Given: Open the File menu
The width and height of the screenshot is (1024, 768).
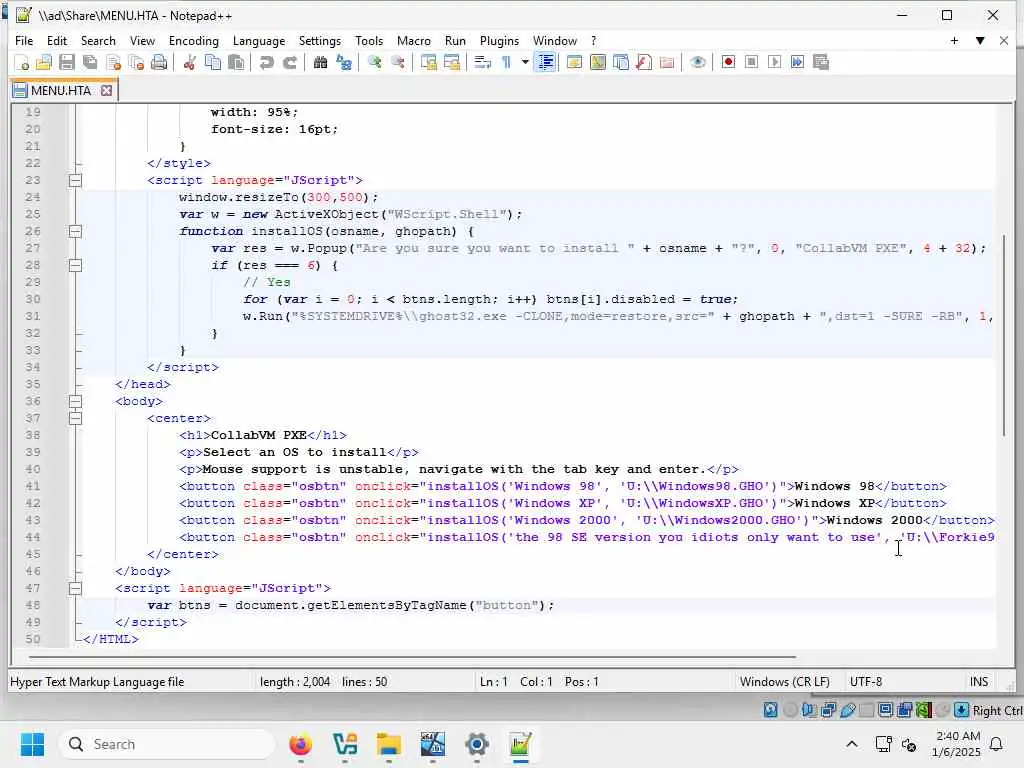Looking at the screenshot, I should [x=24, y=40].
